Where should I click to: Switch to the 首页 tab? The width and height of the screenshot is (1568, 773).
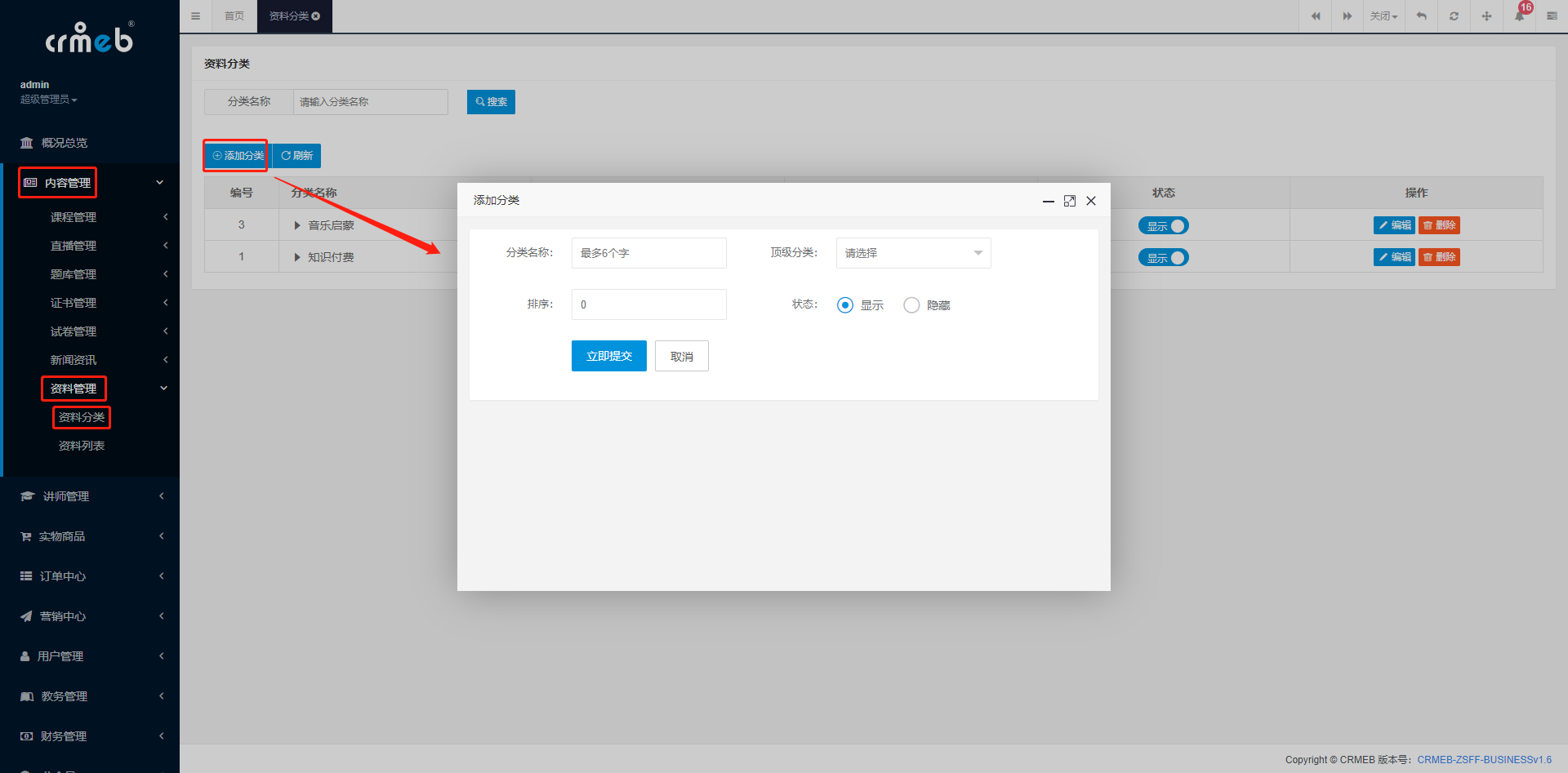click(x=234, y=16)
